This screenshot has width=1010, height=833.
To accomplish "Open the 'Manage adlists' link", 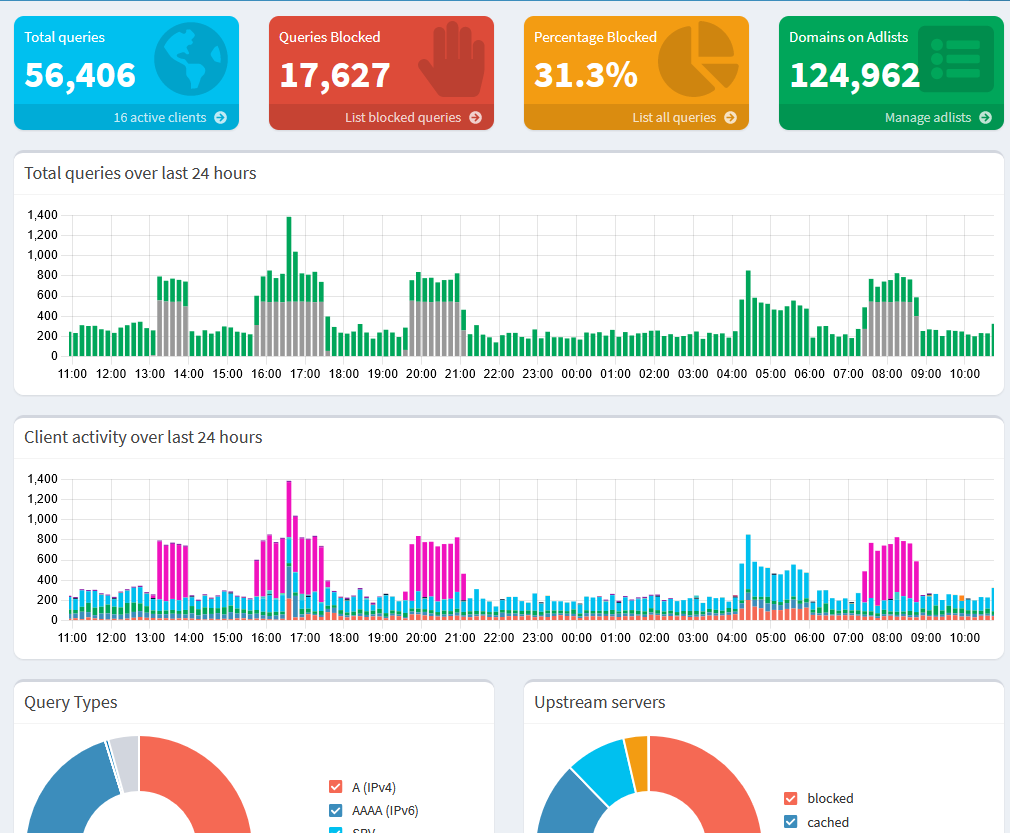I will point(927,118).
